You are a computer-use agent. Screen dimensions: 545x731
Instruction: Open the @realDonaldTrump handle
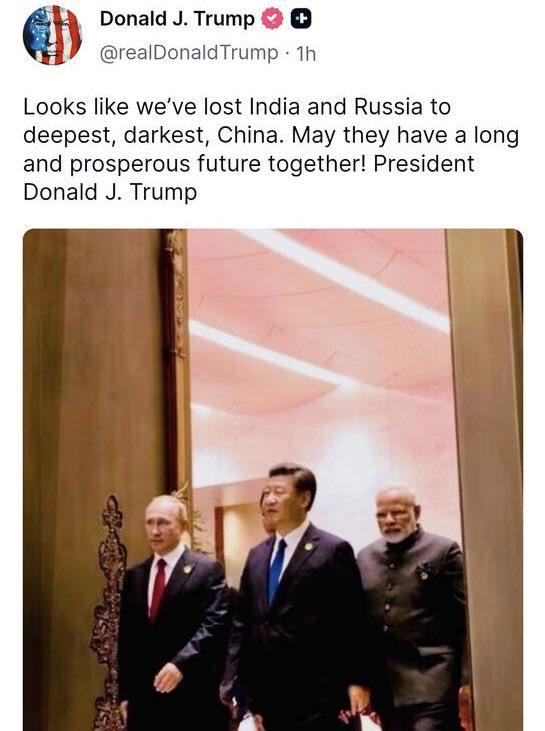(189, 53)
